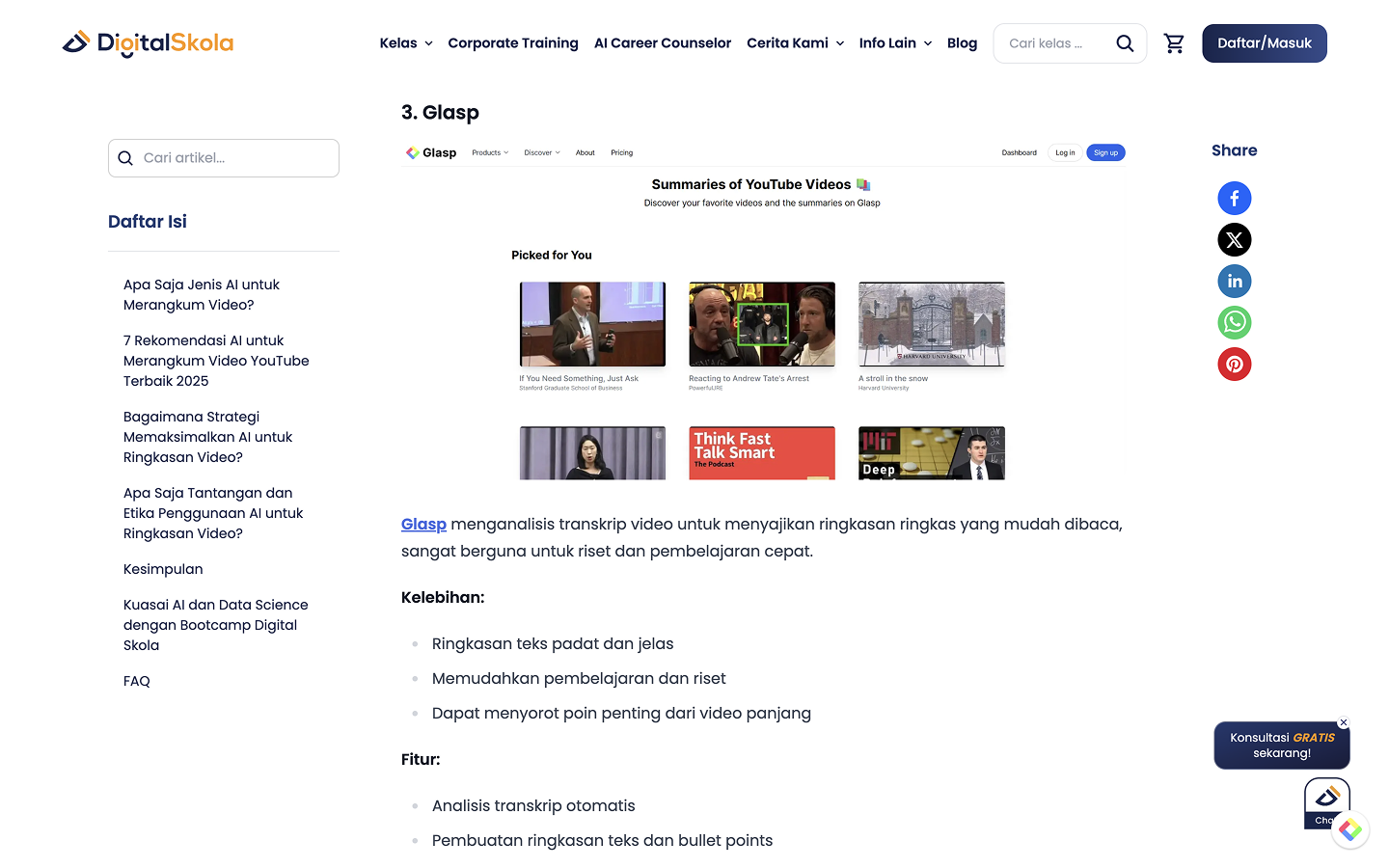1389x868 pixels.
Task: Open the DigitalSkola chat widget
Action: (x=1326, y=802)
